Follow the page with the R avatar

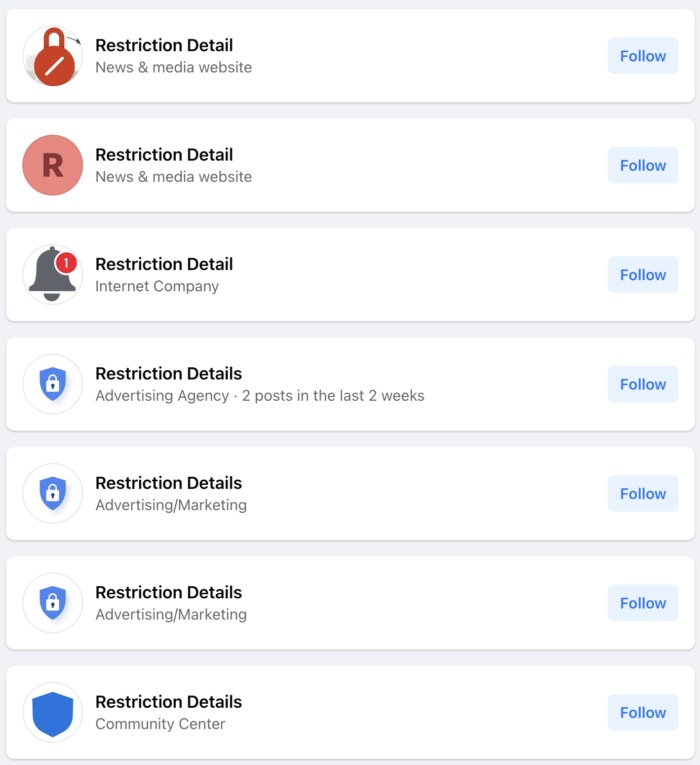(642, 165)
